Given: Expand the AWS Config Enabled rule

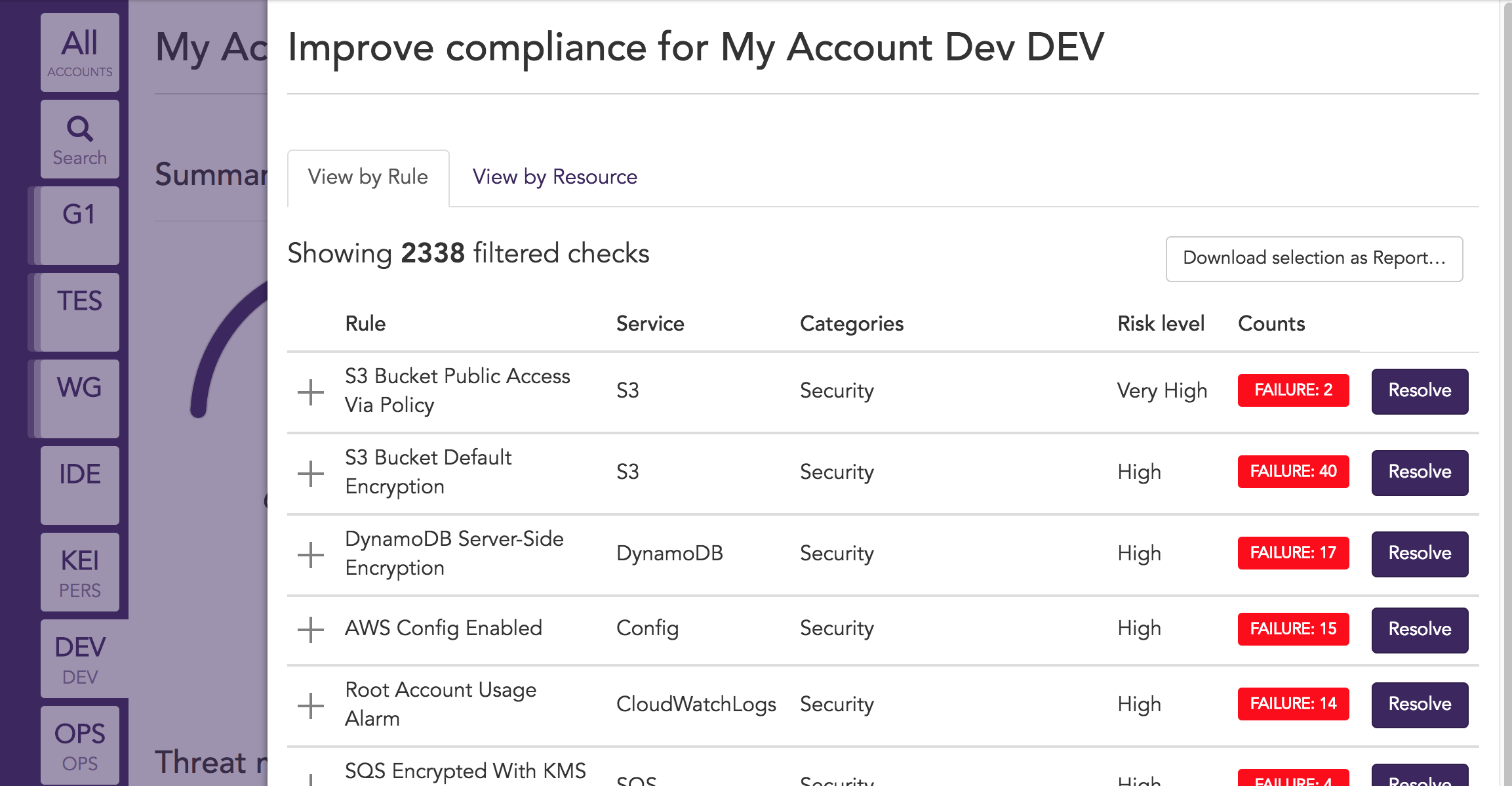Looking at the screenshot, I should tap(311, 629).
